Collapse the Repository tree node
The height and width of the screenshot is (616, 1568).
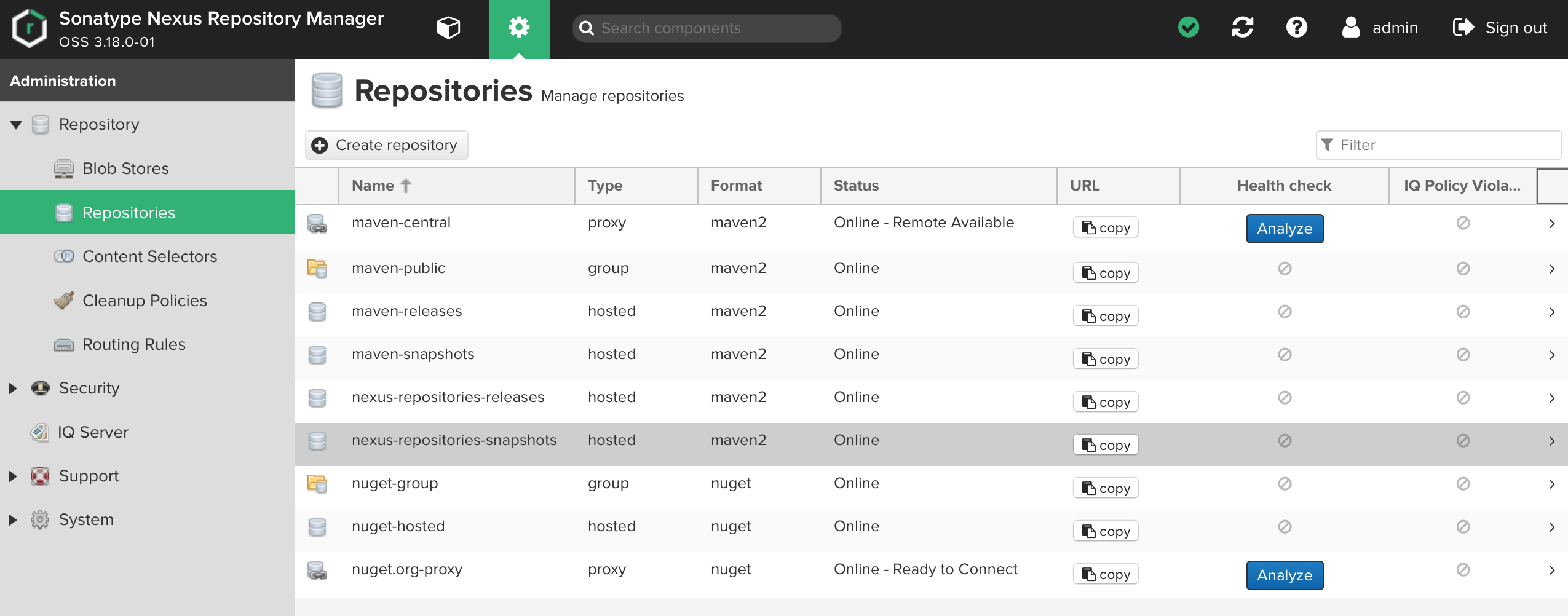tap(16, 125)
